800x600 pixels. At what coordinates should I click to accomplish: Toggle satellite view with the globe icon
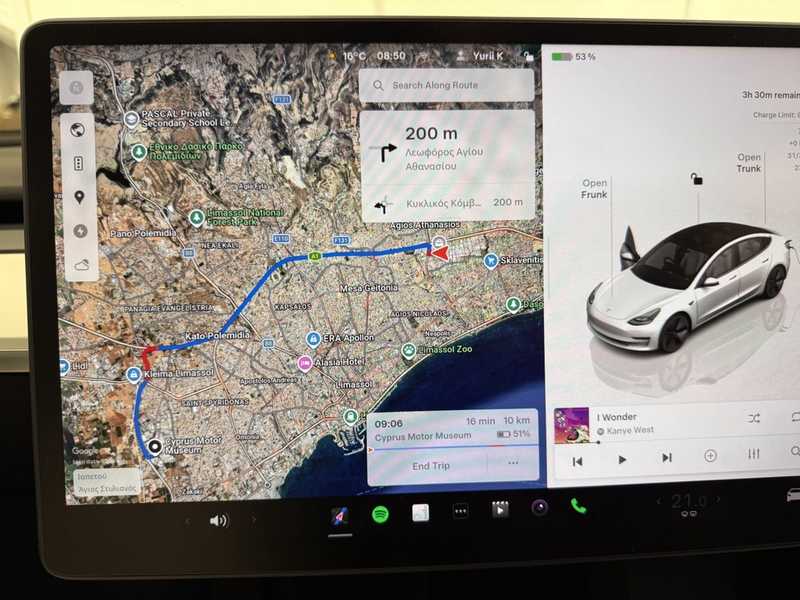click(x=78, y=131)
